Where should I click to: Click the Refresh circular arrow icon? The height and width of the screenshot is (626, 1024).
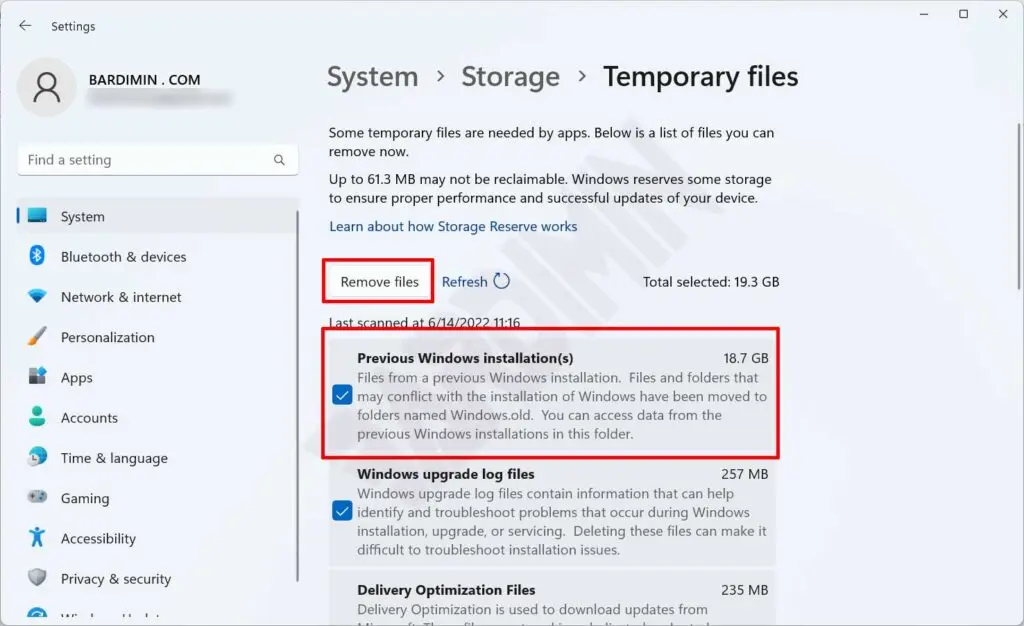click(502, 281)
